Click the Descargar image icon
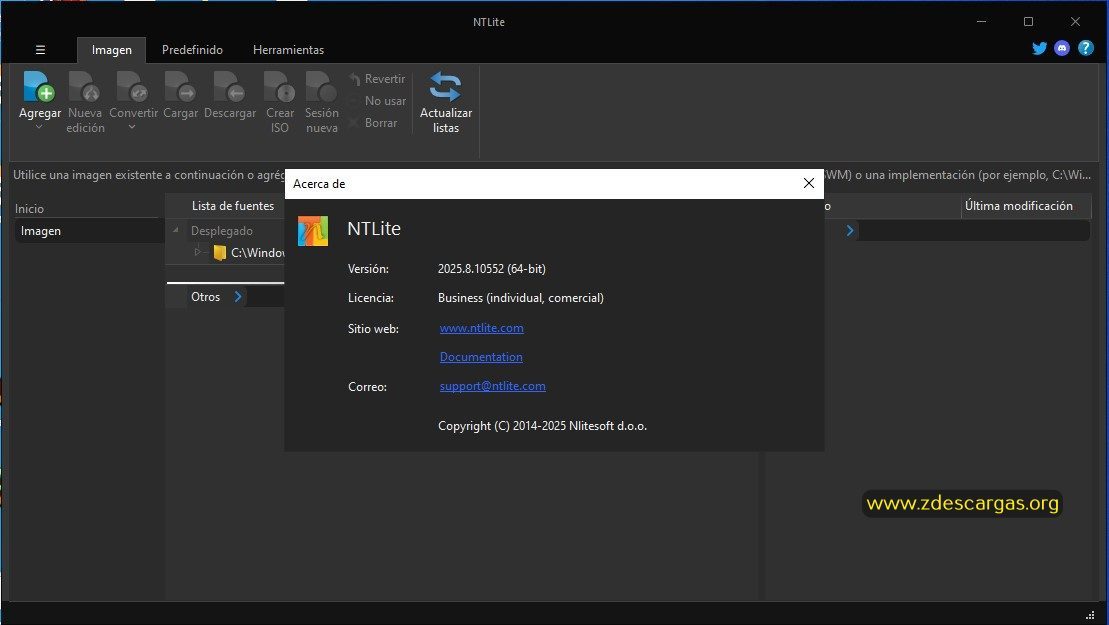1109x625 pixels. click(x=229, y=86)
